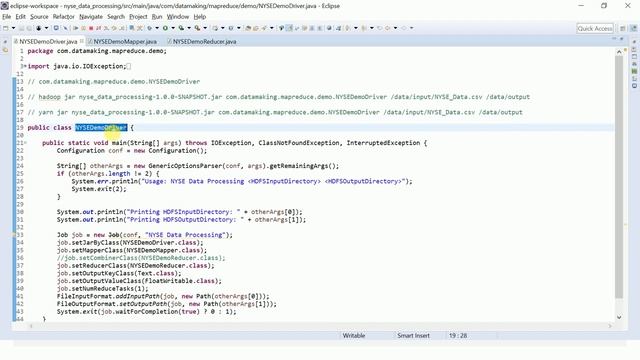Screen dimensions: 640x360
Task: Open the Search toolbar dropdown arrow
Action: (x=271, y=28)
